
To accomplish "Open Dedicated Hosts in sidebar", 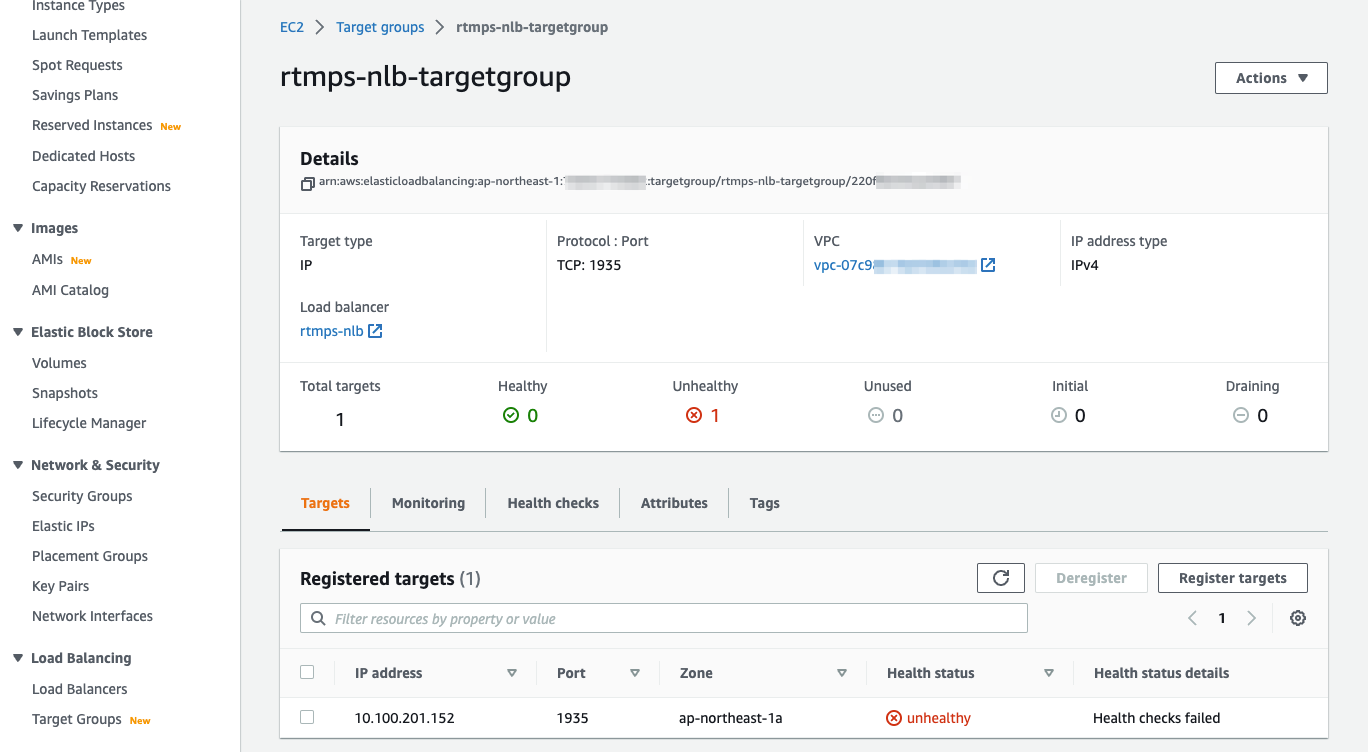I will pos(83,156).
